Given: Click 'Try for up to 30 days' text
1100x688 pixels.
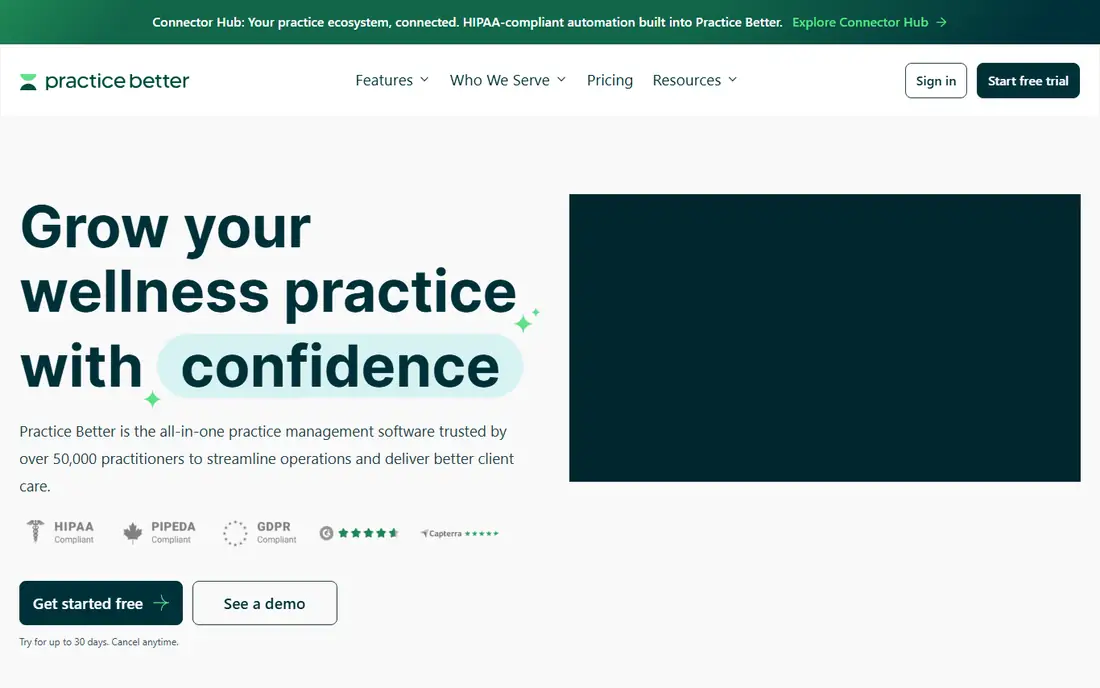Looking at the screenshot, I should [99, 642].
